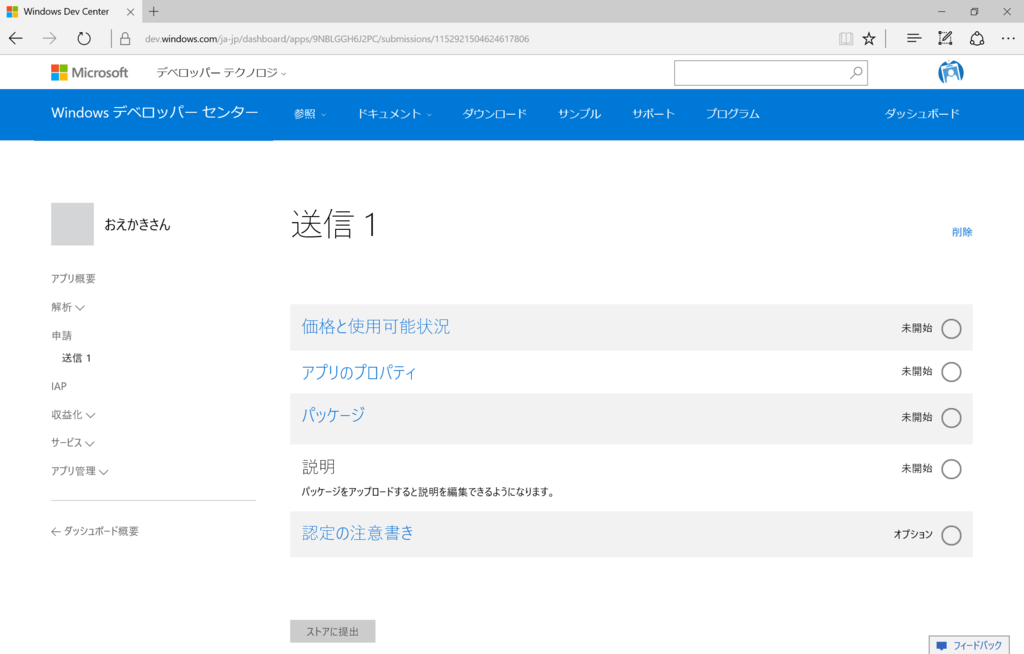Open Reading view book icon
The height and width of the screenshot is (654, 1024).
click(x=846, y=39)
